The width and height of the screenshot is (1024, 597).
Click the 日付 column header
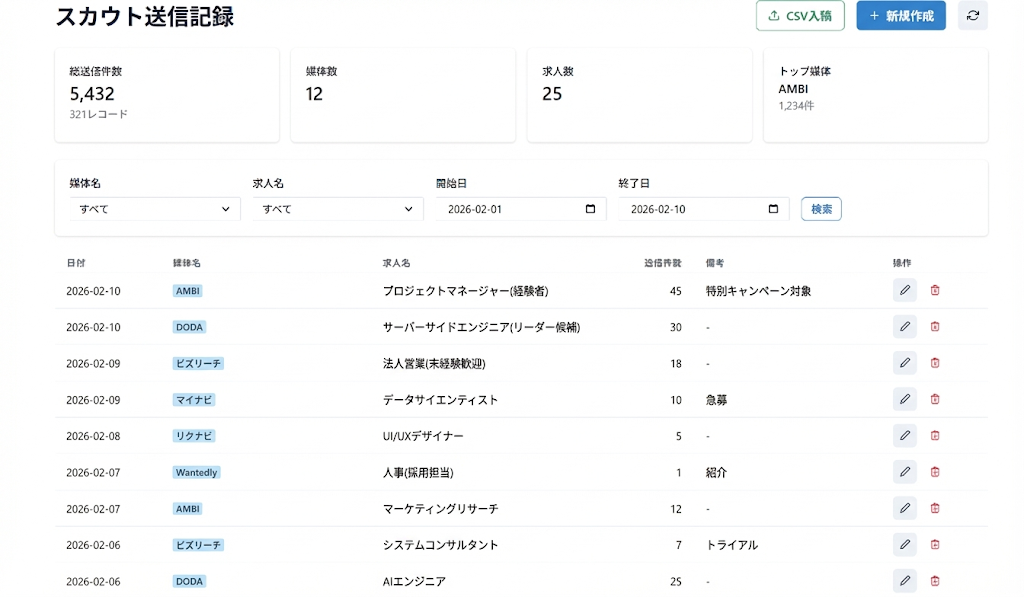[76, 263]
